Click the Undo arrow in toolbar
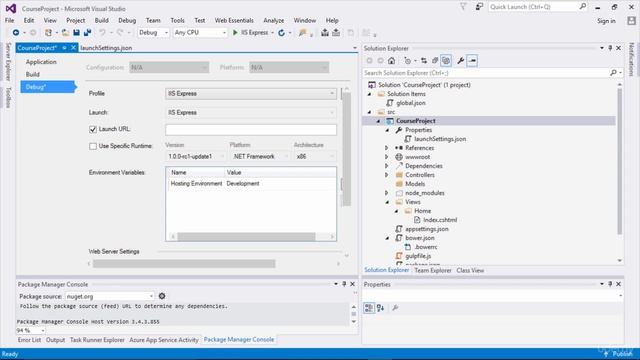 click(102, 33)
